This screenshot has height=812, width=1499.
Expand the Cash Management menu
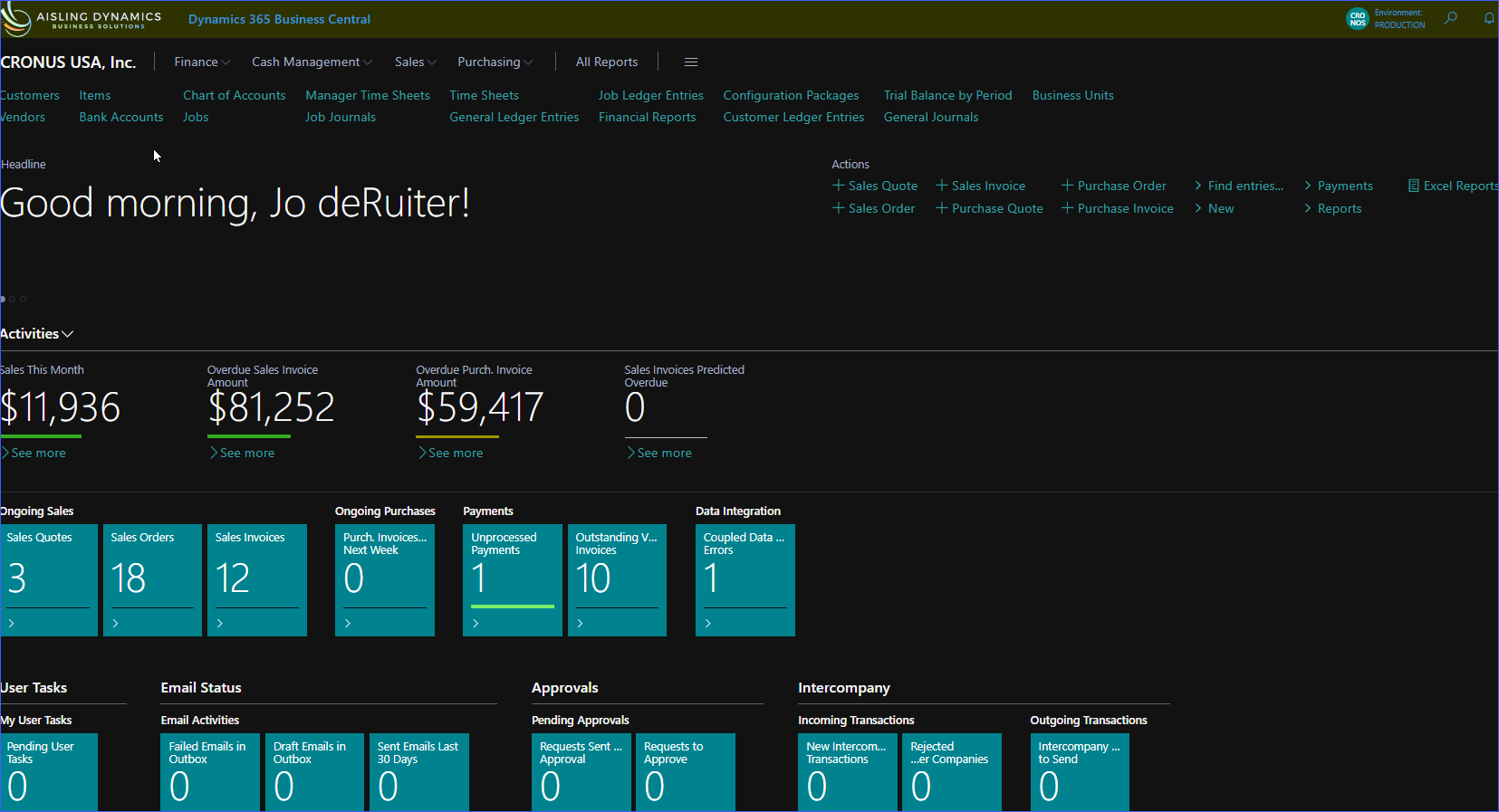[x=312, y=62]
